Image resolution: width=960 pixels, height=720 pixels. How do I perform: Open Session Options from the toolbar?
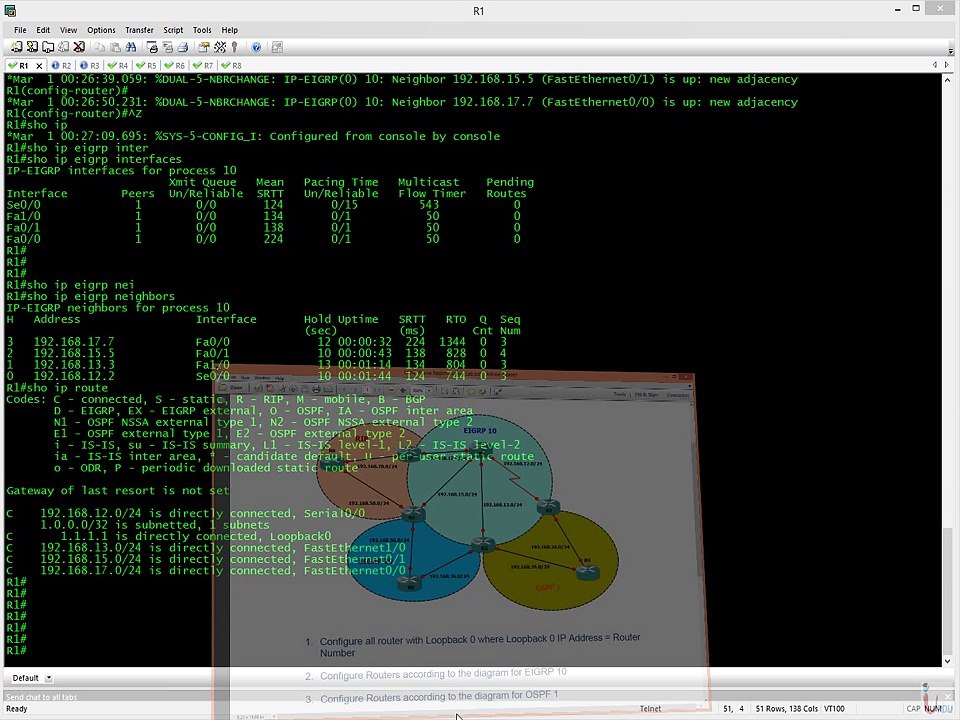click(x=204, y=47)
